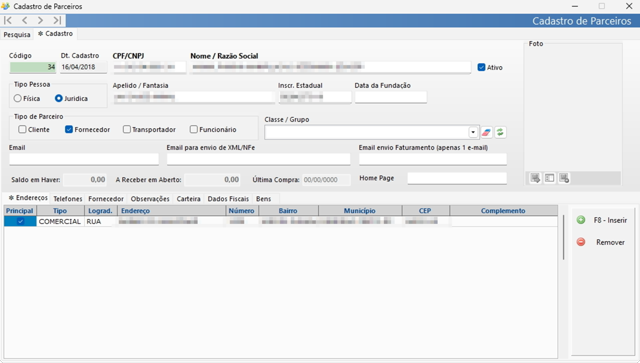Open the Fornecedor sub-tab

[x=106, y=199]
